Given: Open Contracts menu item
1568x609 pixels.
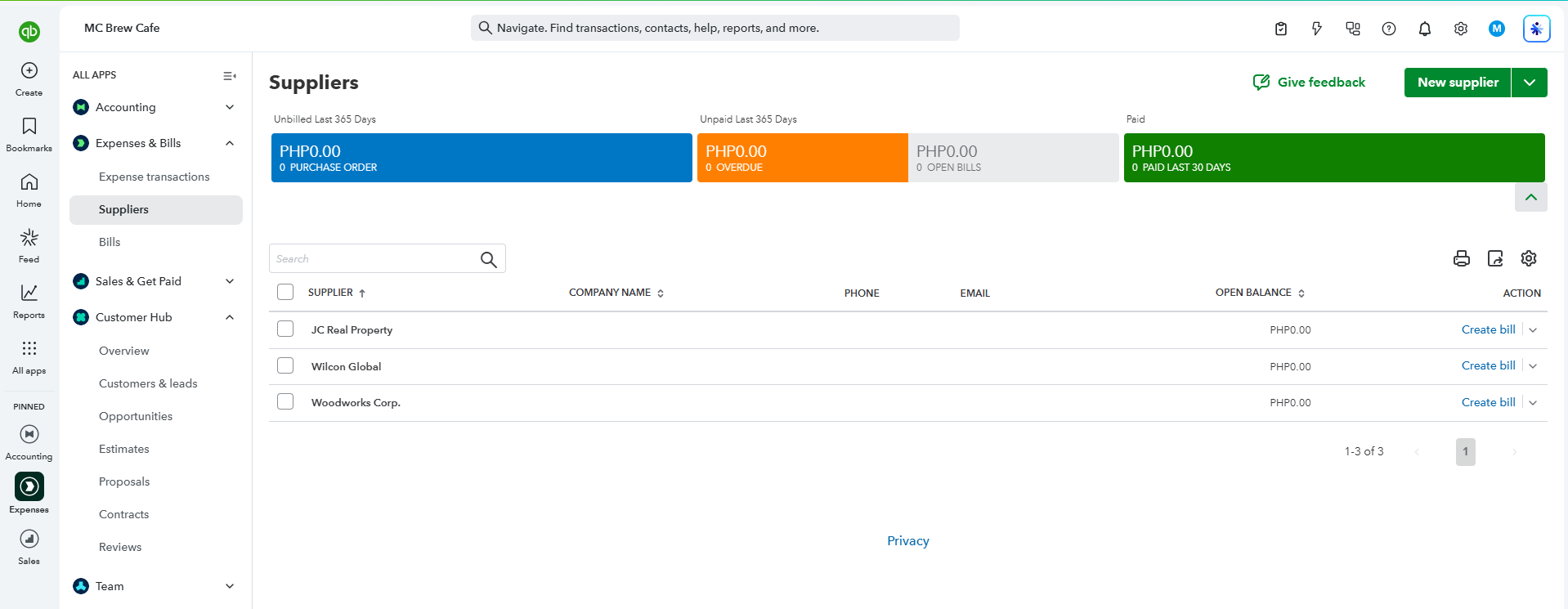Looking at the screenshot, I should 124,514.
